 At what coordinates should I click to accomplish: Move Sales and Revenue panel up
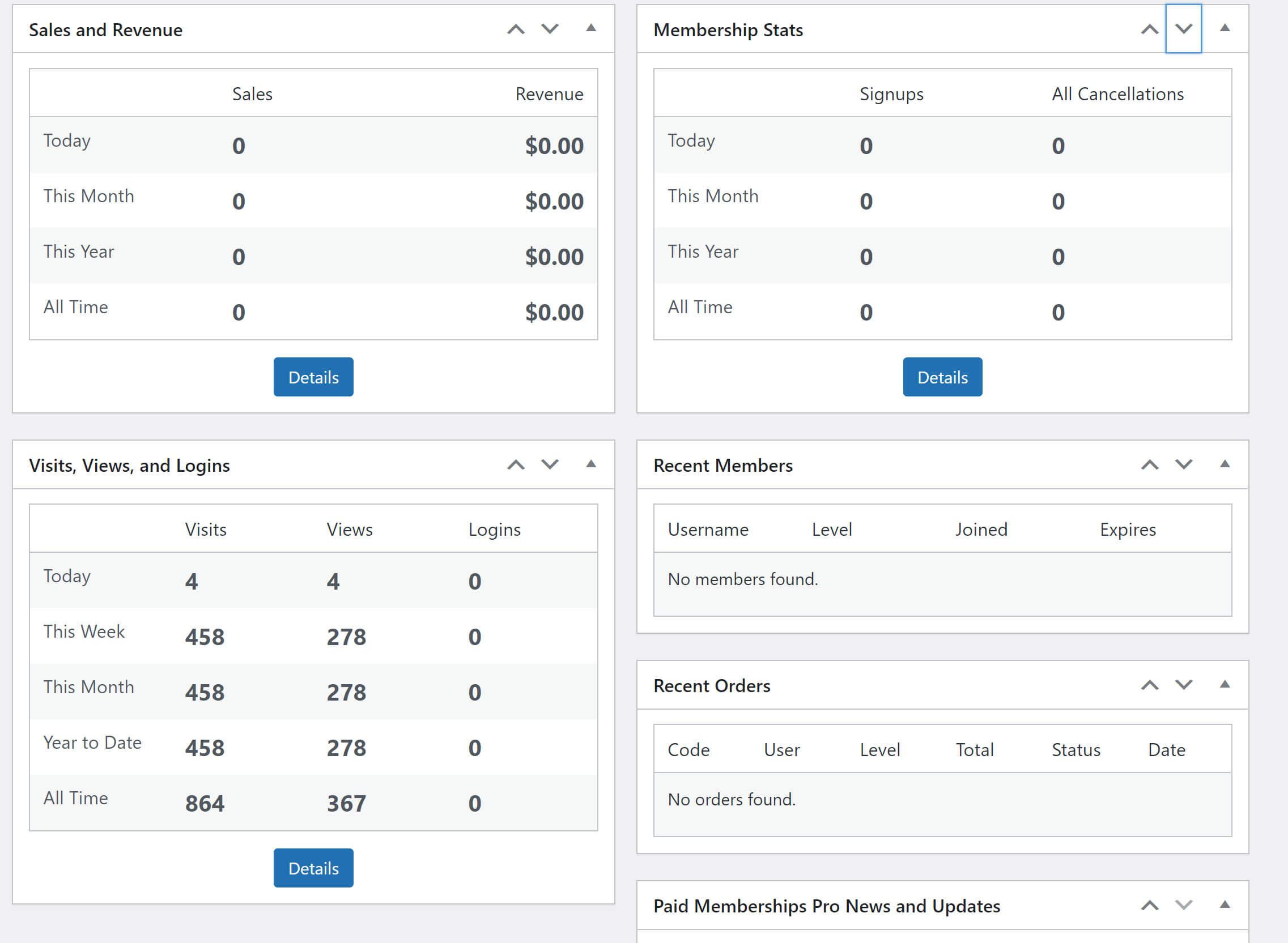pyautogui.click(x=516, y=29)
